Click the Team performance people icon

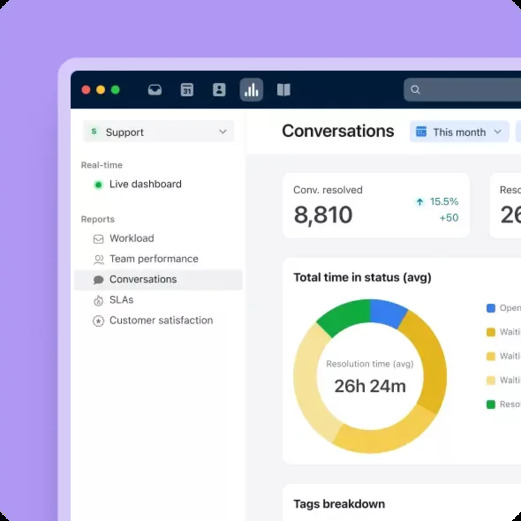coord(98,259)
